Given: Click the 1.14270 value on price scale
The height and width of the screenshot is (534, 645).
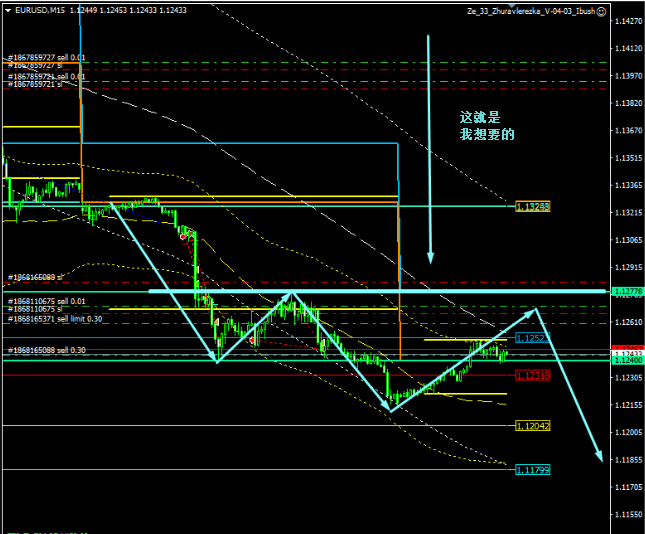Looking at the screenshot, I should 626,21.
